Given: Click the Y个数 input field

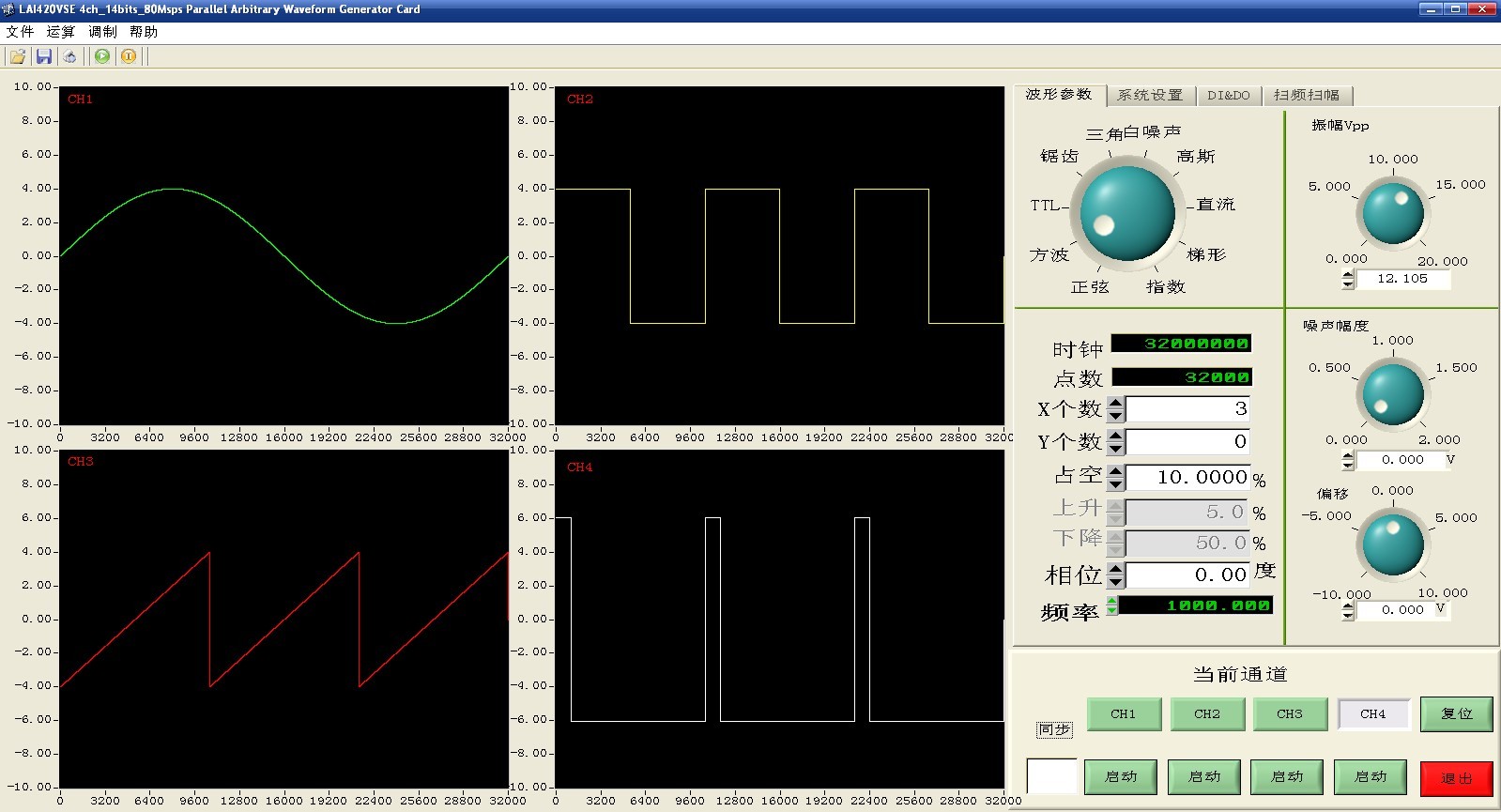Looking at the screenshot, I should point(1188,442).
